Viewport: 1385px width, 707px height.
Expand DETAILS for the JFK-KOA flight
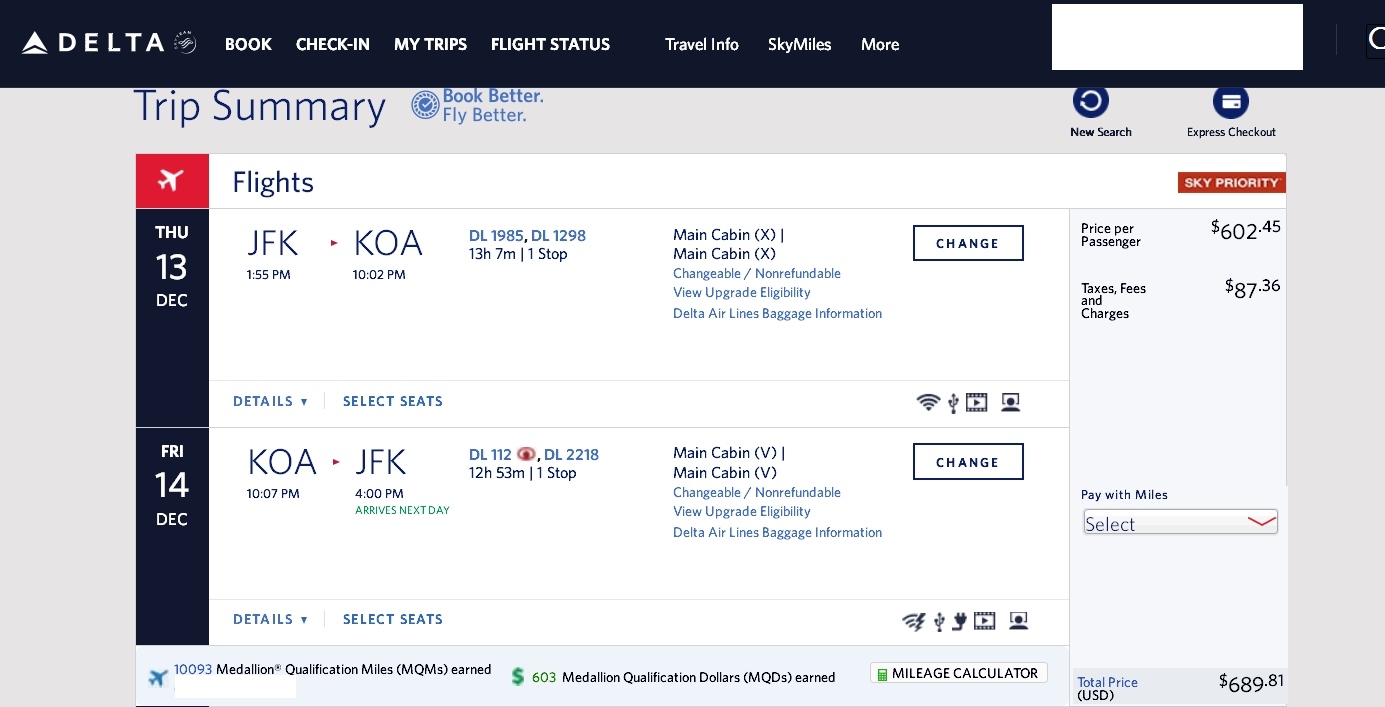[x=270, y=400]
